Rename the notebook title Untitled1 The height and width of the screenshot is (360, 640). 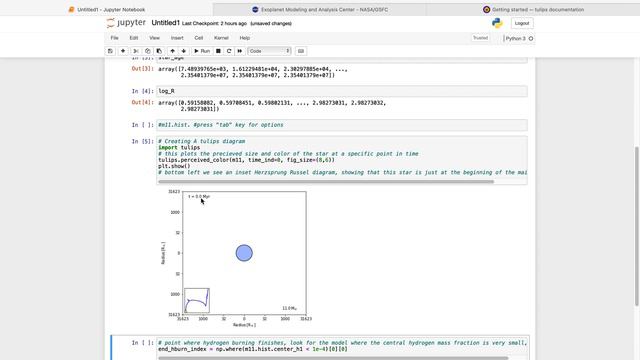click(165, 23)
